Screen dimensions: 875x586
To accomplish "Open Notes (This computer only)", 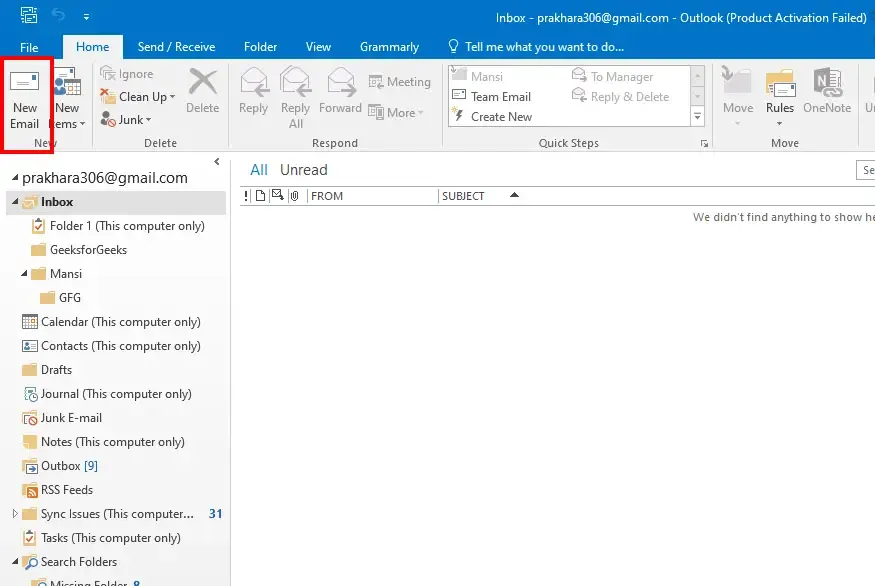I will [x=103, y=442].
